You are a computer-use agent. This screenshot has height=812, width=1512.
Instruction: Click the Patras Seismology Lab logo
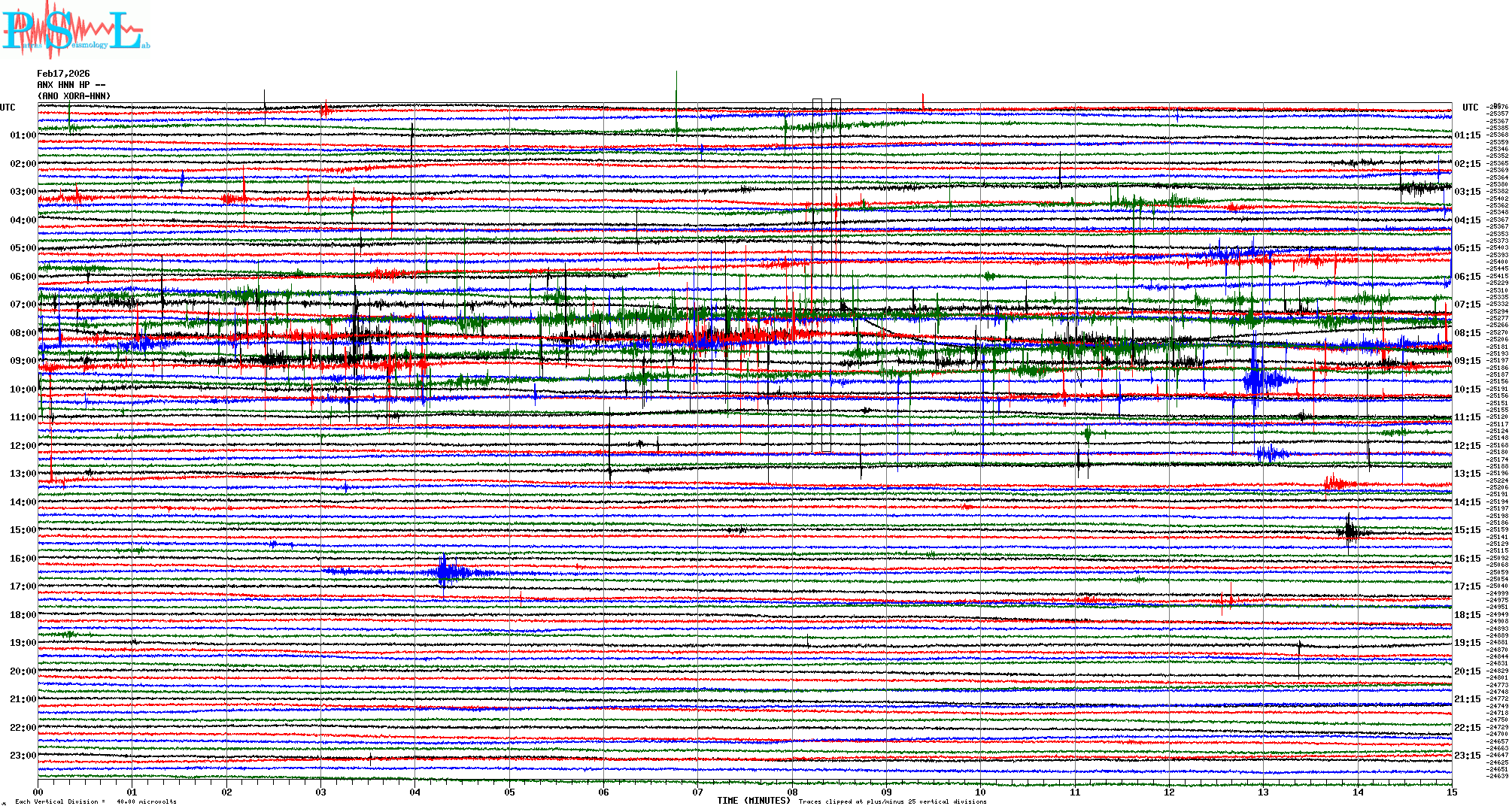click(75, 30)
